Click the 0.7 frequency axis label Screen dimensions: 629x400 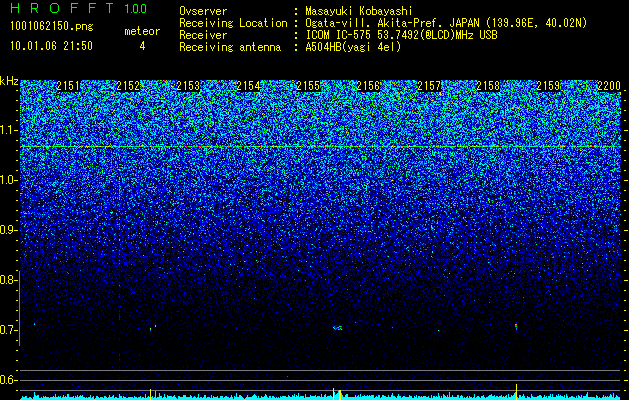(8, 330)
